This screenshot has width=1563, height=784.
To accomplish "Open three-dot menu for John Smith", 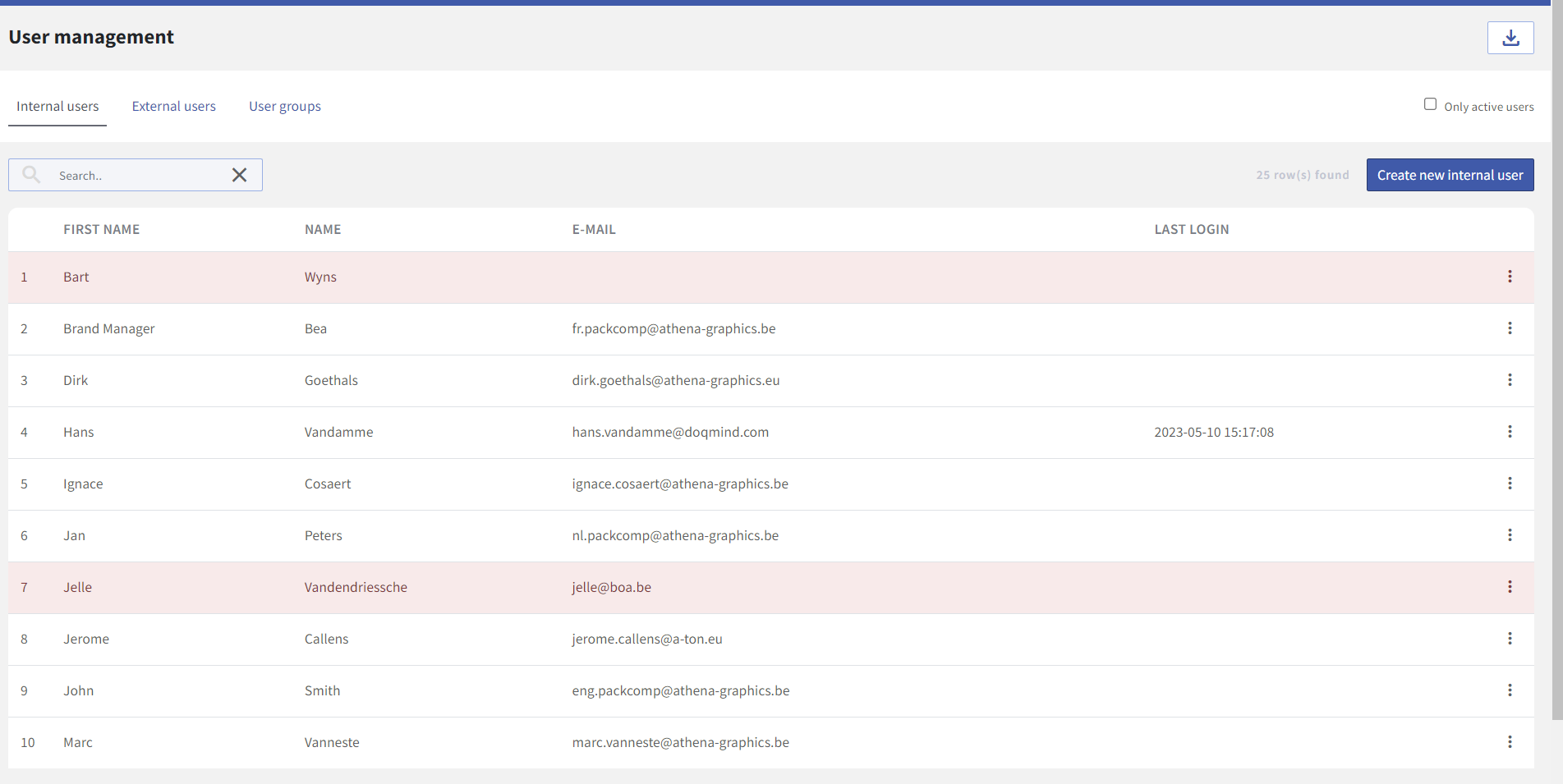I will [x=1509, y=690].
